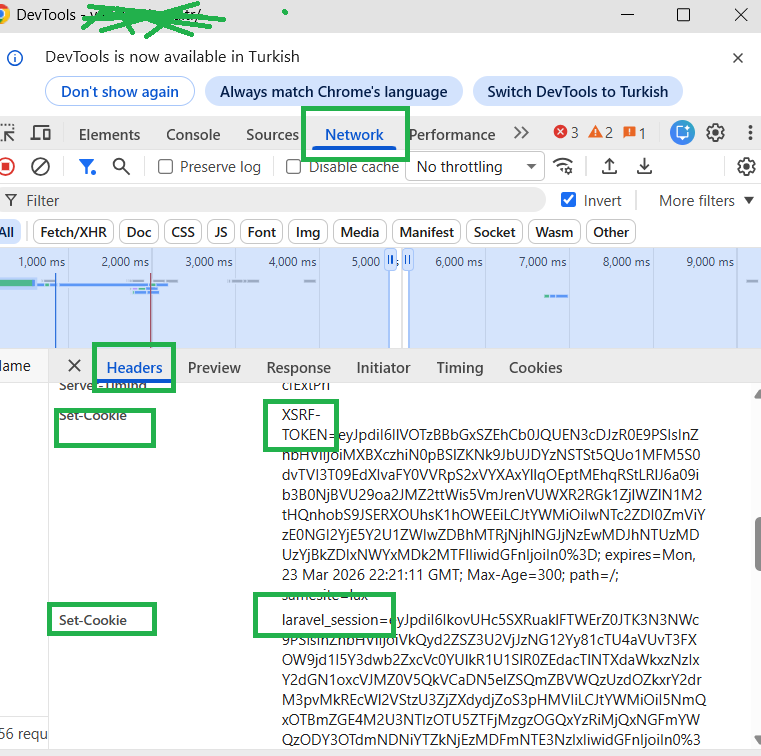Click left timeline overview handle
Screen dimensions: 761x756
390,260
